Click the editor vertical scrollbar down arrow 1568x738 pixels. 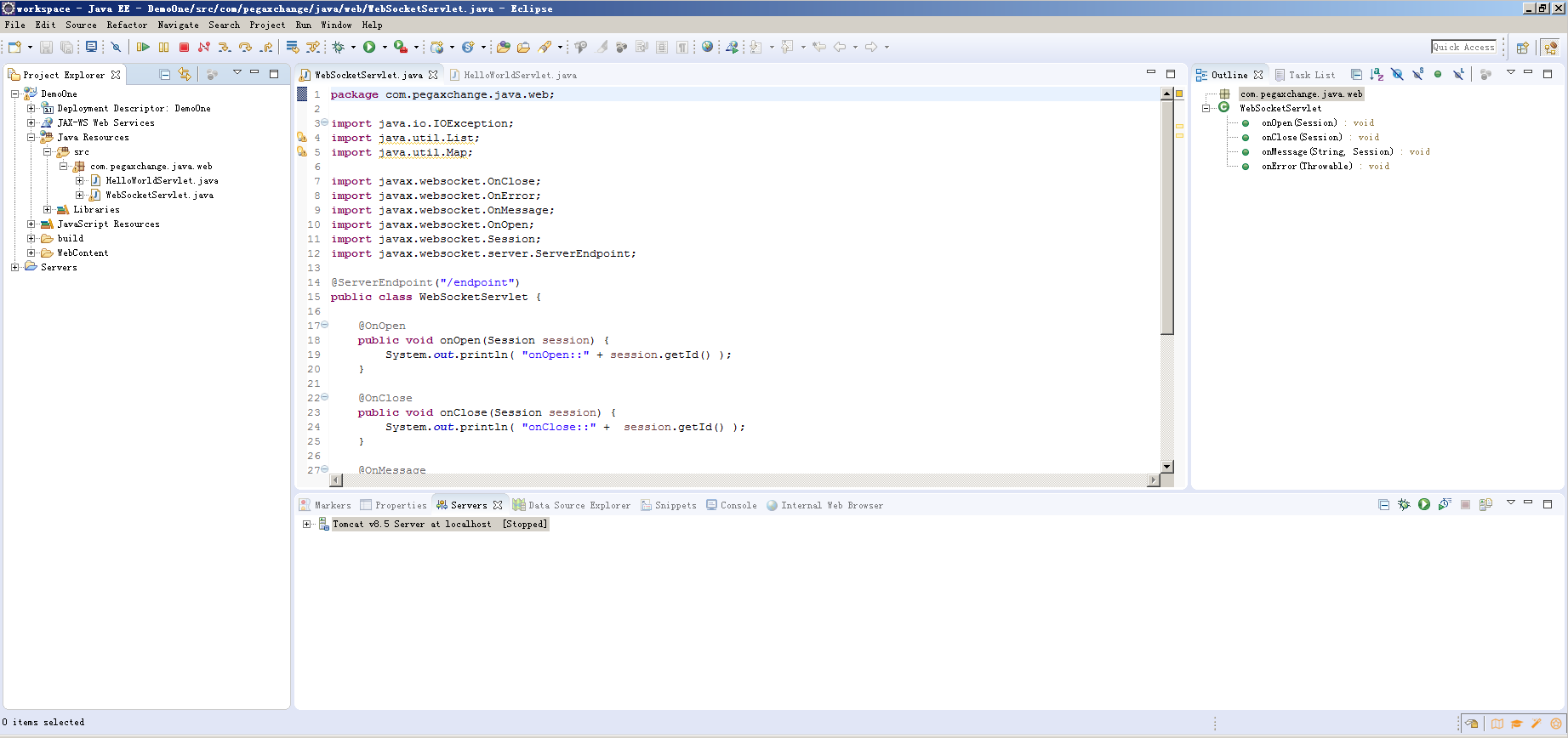(x=1167, y=466)
